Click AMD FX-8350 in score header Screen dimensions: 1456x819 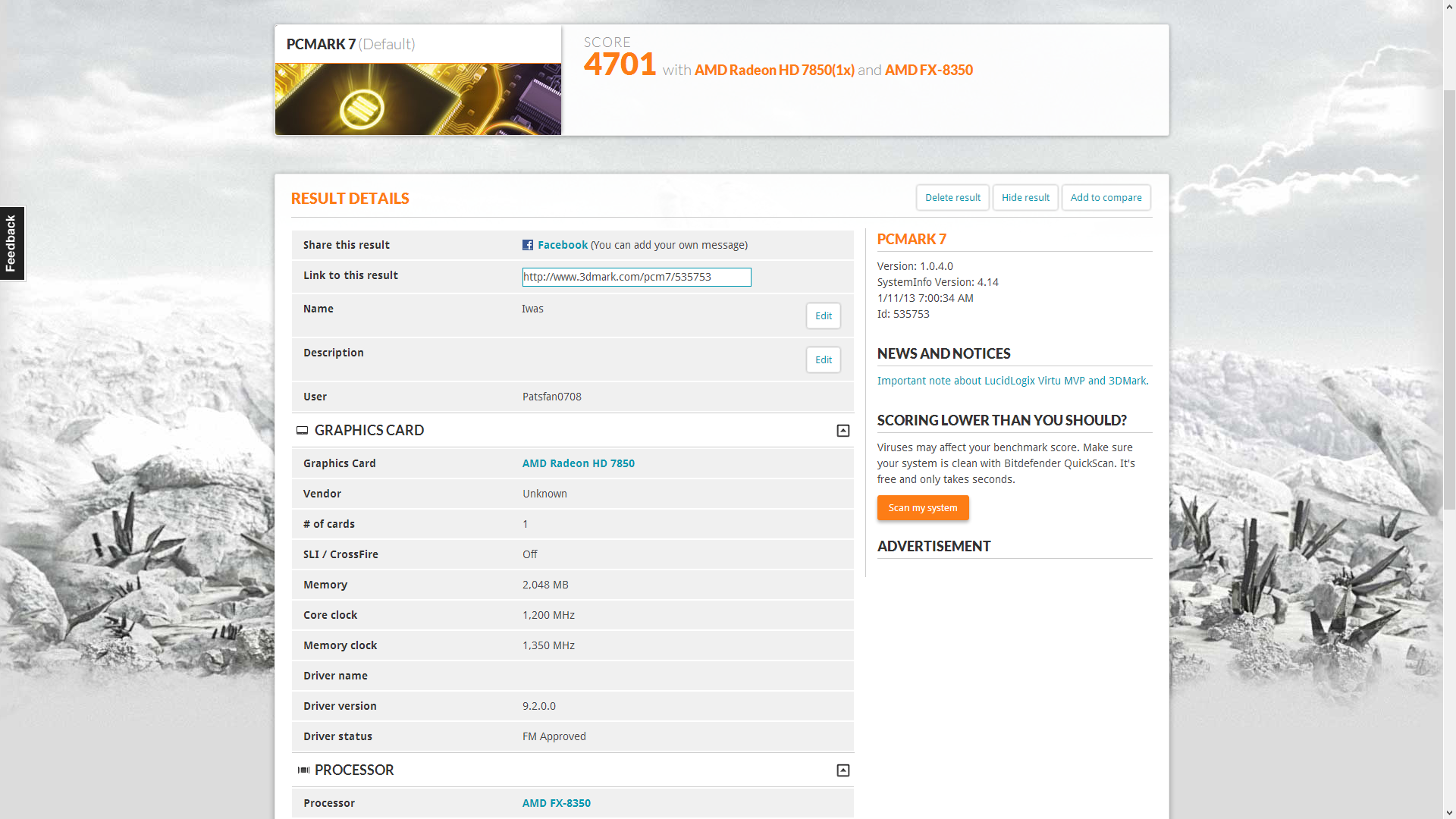[x=928, y=70]
